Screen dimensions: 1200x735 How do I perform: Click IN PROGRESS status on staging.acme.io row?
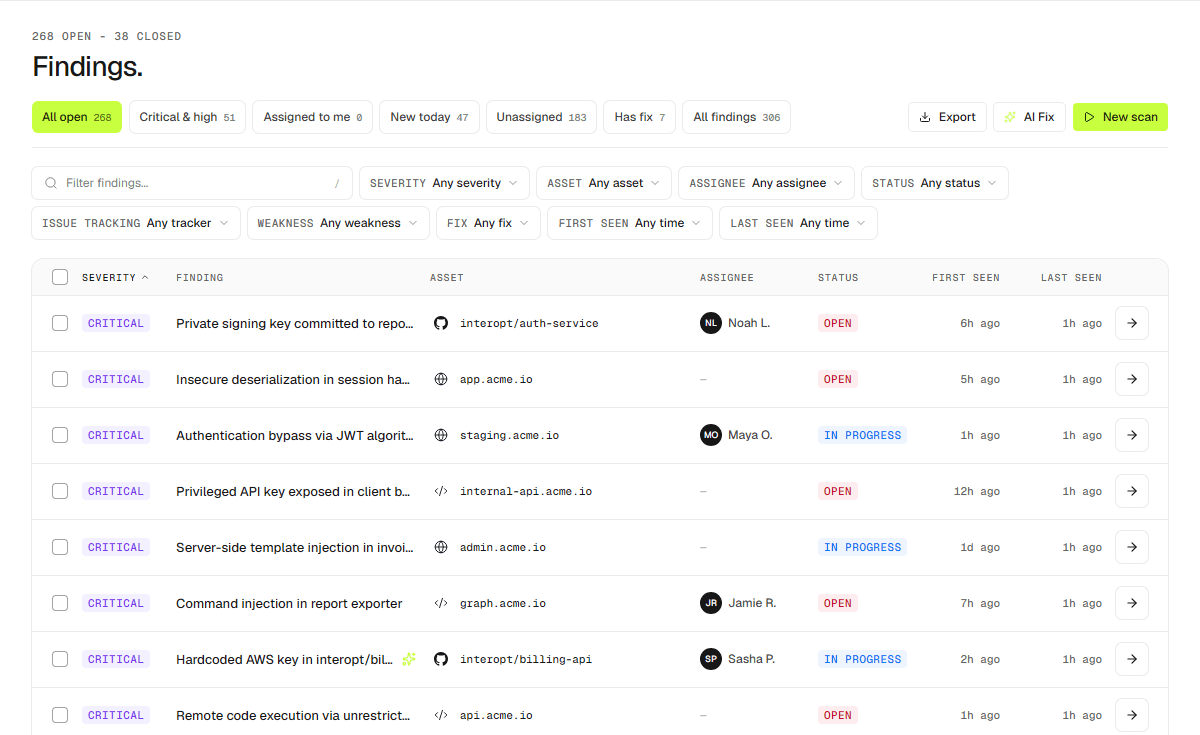point(862,435)
